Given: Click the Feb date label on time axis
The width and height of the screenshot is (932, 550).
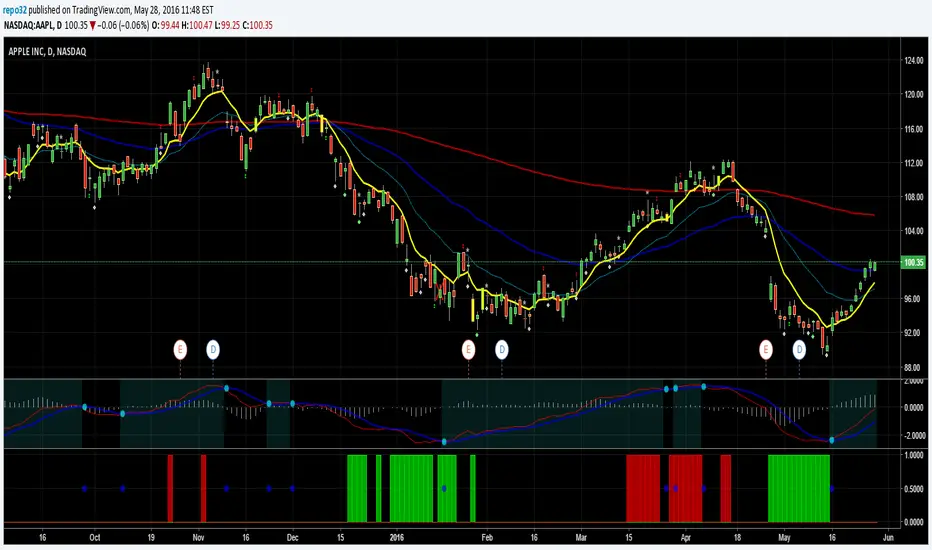Looking at the screenshot, I should (487, 538).
